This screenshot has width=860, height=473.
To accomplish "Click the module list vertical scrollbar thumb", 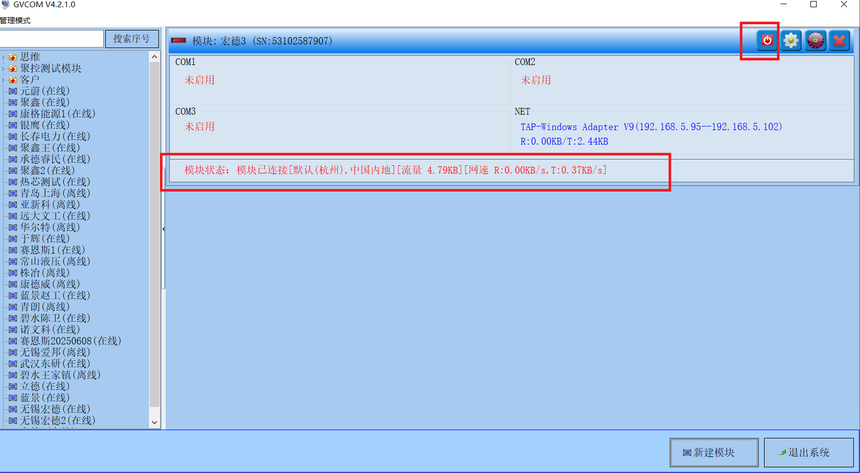I will [x=154, y=235].
